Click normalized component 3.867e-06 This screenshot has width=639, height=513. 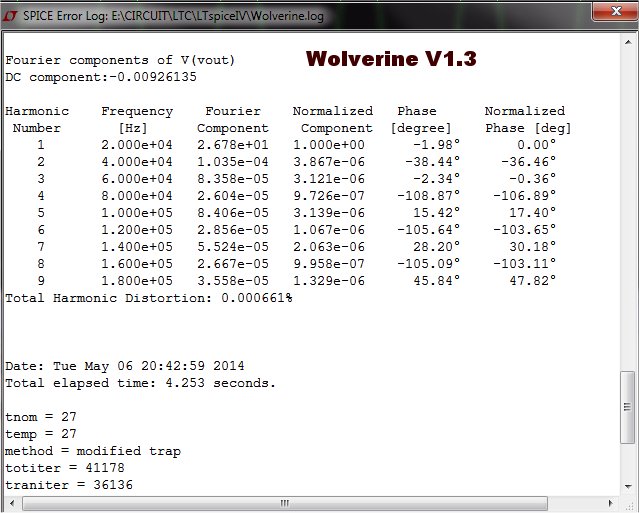[x=329, y=162]
